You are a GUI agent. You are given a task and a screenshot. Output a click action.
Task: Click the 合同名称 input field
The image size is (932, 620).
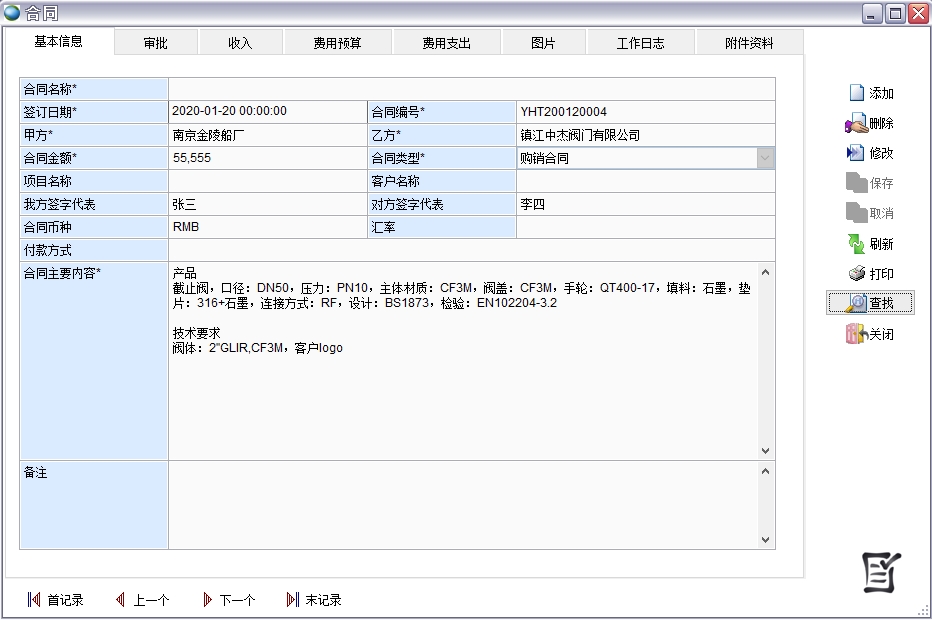pos(470,89)
